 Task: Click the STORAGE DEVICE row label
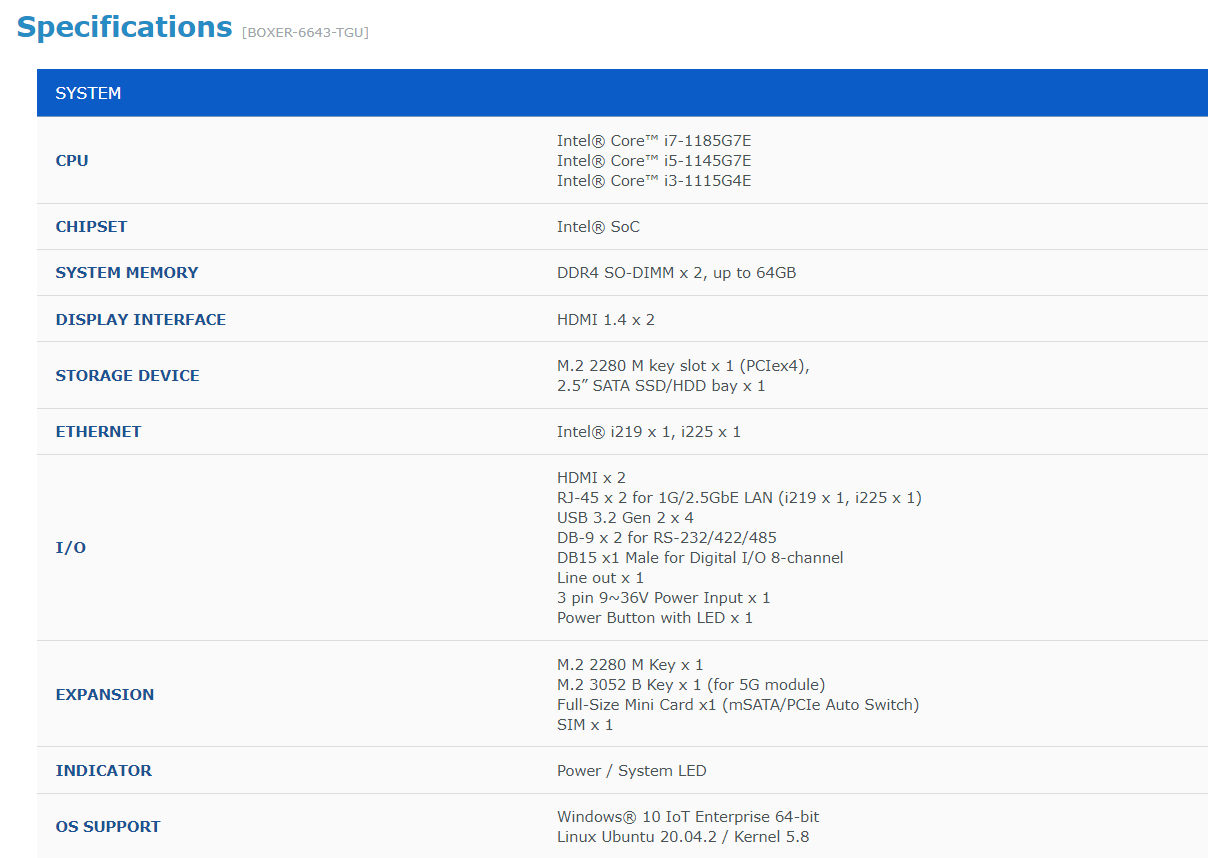(128, 375)
